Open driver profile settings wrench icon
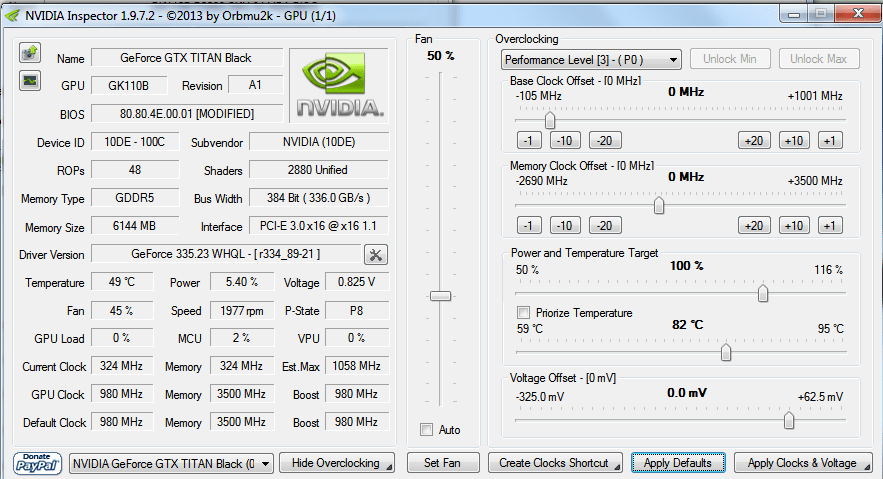Image resolution: width=883 pixels, height=479 pixels. pos(376,255)
